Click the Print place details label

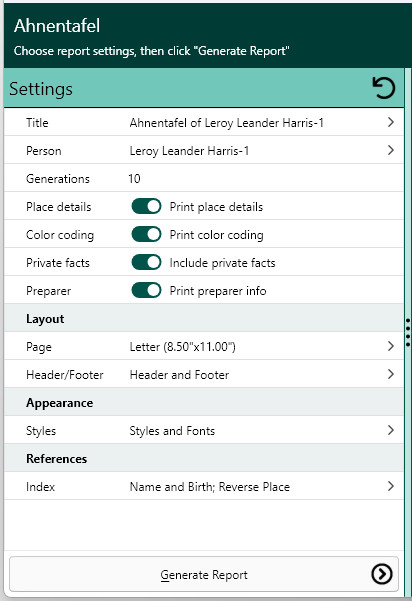click(x=216, y=207)
